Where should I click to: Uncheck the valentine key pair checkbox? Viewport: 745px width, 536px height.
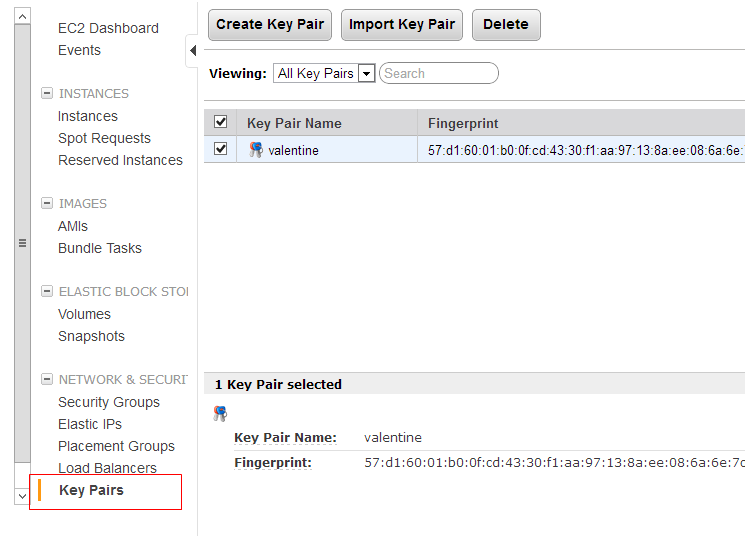pyautogui.click(x=220, y=149)
